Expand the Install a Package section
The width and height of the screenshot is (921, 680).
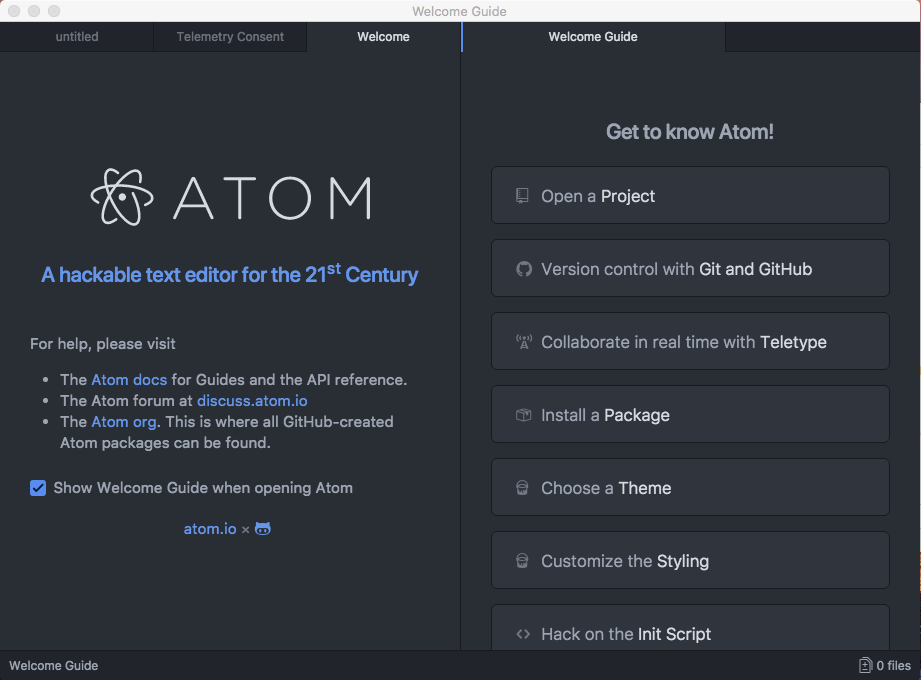(690, 415)
